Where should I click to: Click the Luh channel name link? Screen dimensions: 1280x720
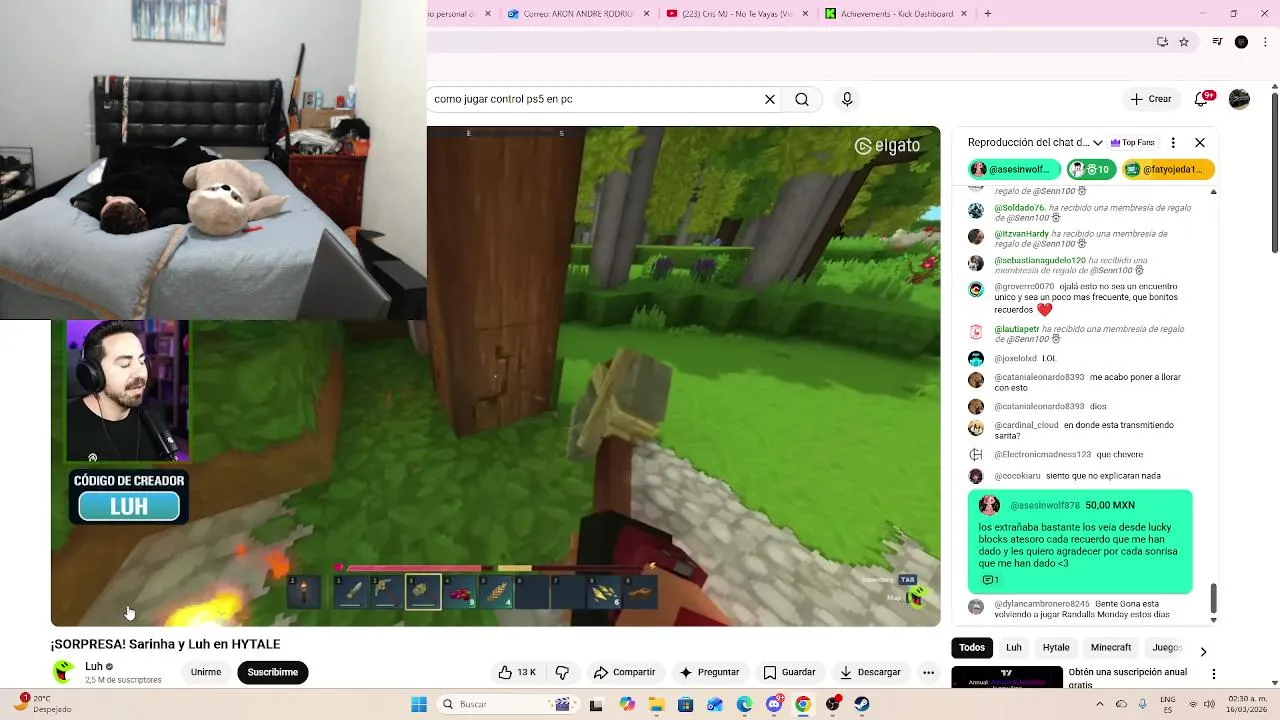coord(94,666)
